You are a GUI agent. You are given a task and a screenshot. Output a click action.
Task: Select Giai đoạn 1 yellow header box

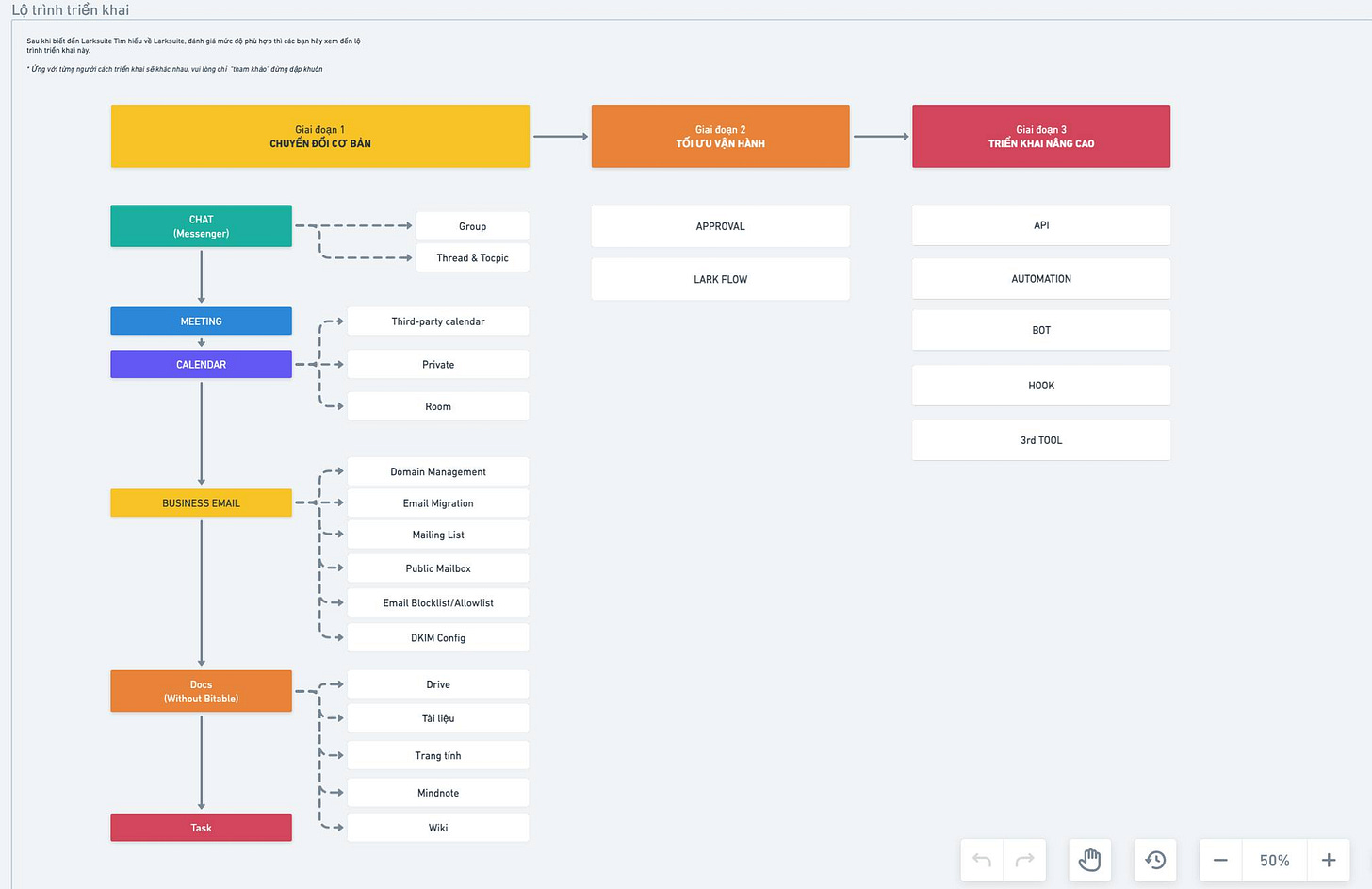320,136
